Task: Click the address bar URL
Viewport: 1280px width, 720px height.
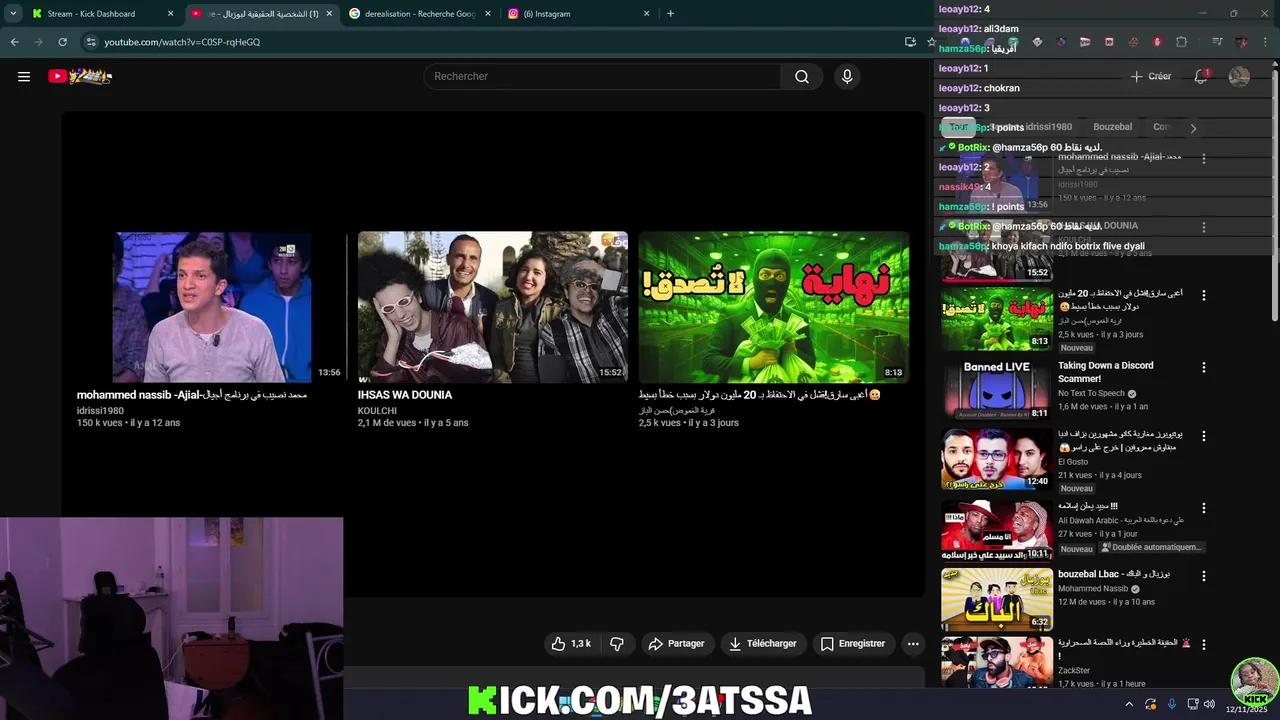Action: click(182, 42)
